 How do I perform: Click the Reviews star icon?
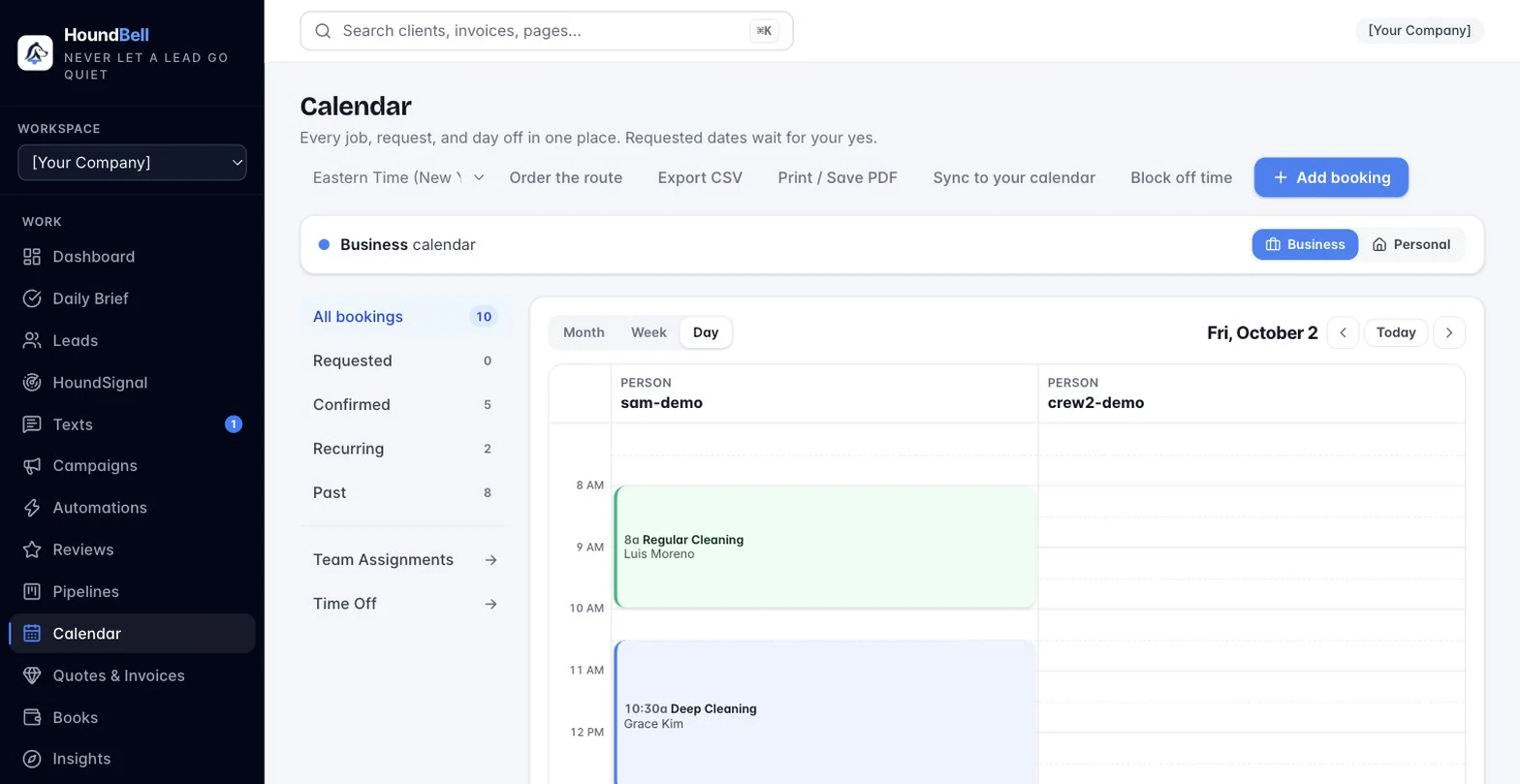(x=32, y=549)
